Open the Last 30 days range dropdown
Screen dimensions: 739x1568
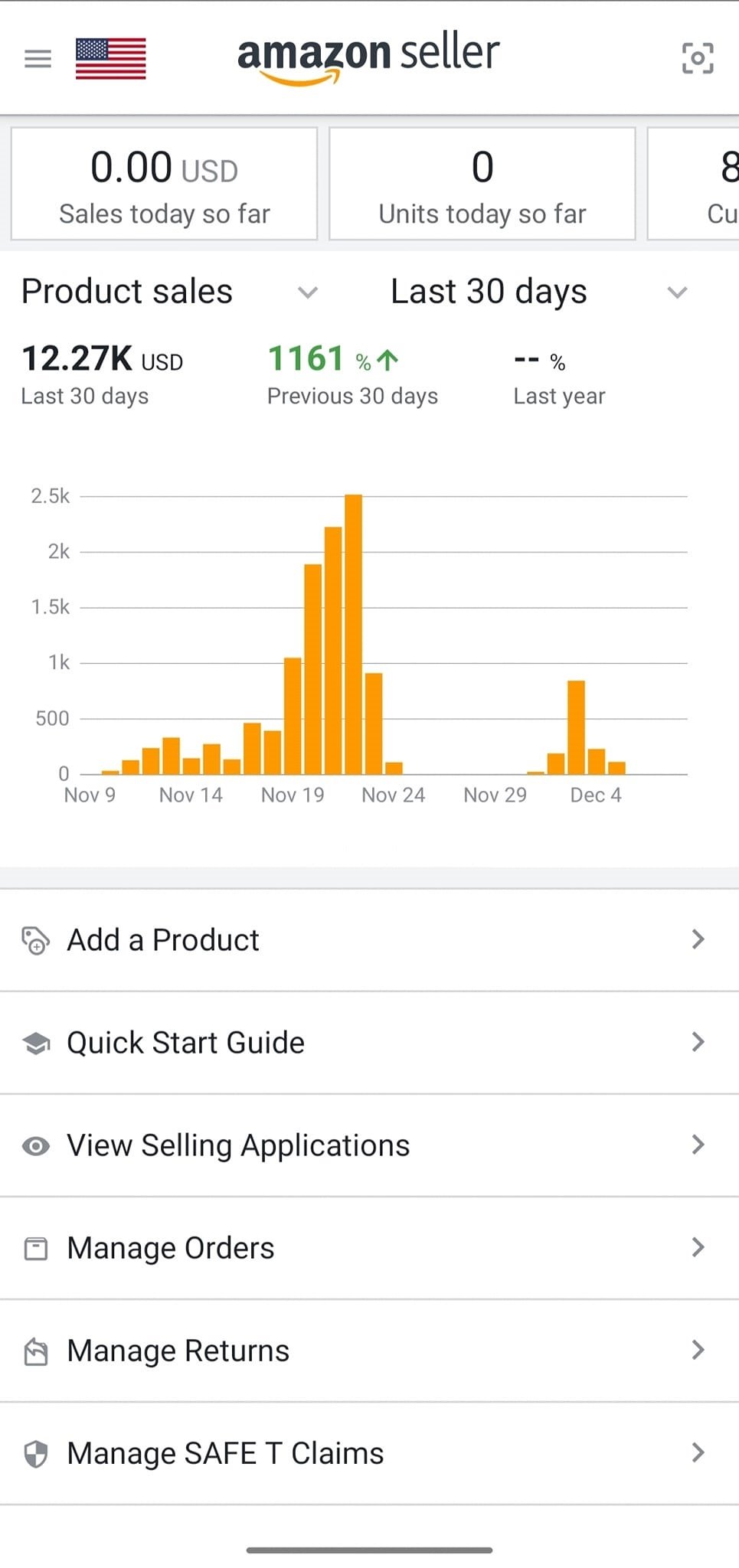pyautogui.click(x=677, y=292)
